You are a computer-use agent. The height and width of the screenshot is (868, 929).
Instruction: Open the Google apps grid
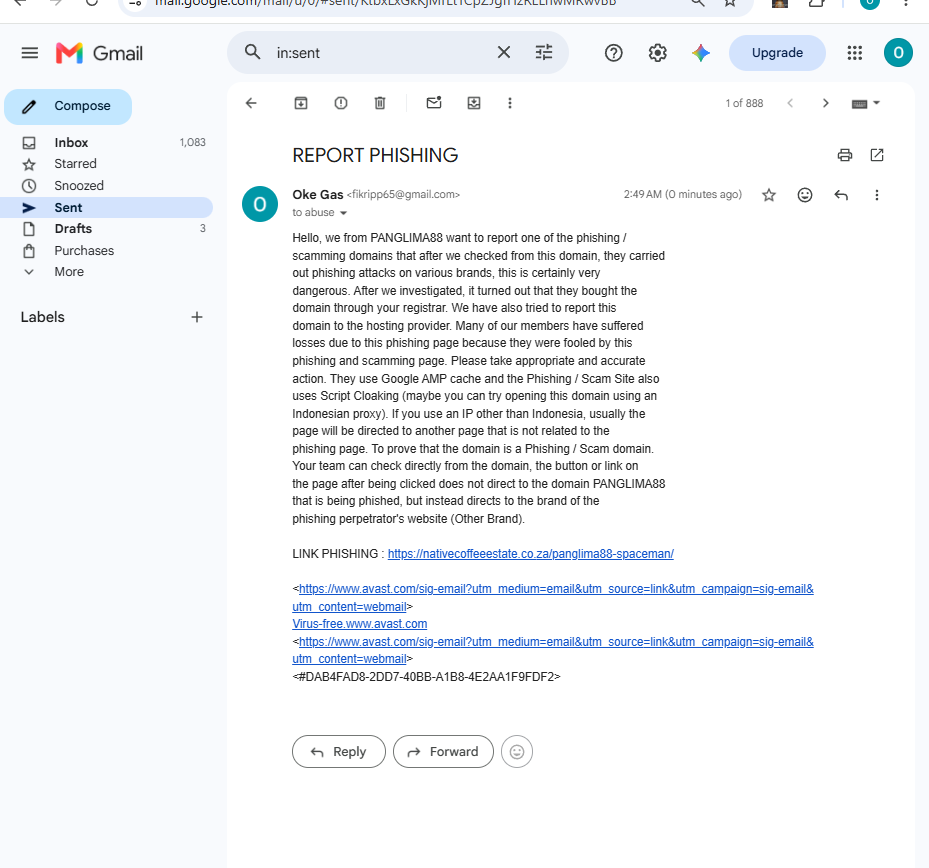(854, 53)
